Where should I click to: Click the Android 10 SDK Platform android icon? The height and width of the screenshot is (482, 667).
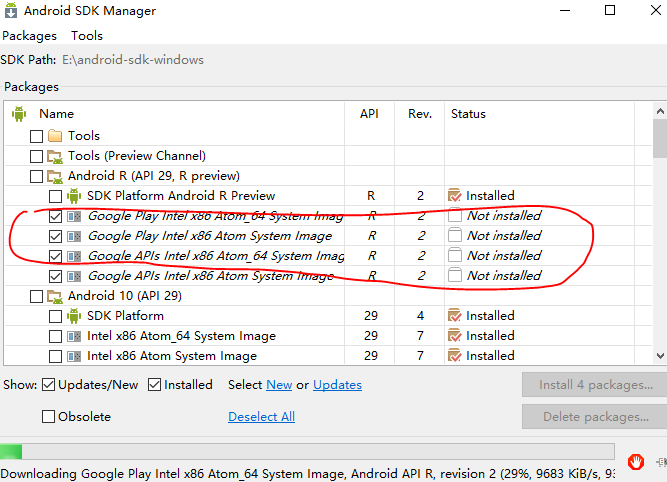point(74,316)
